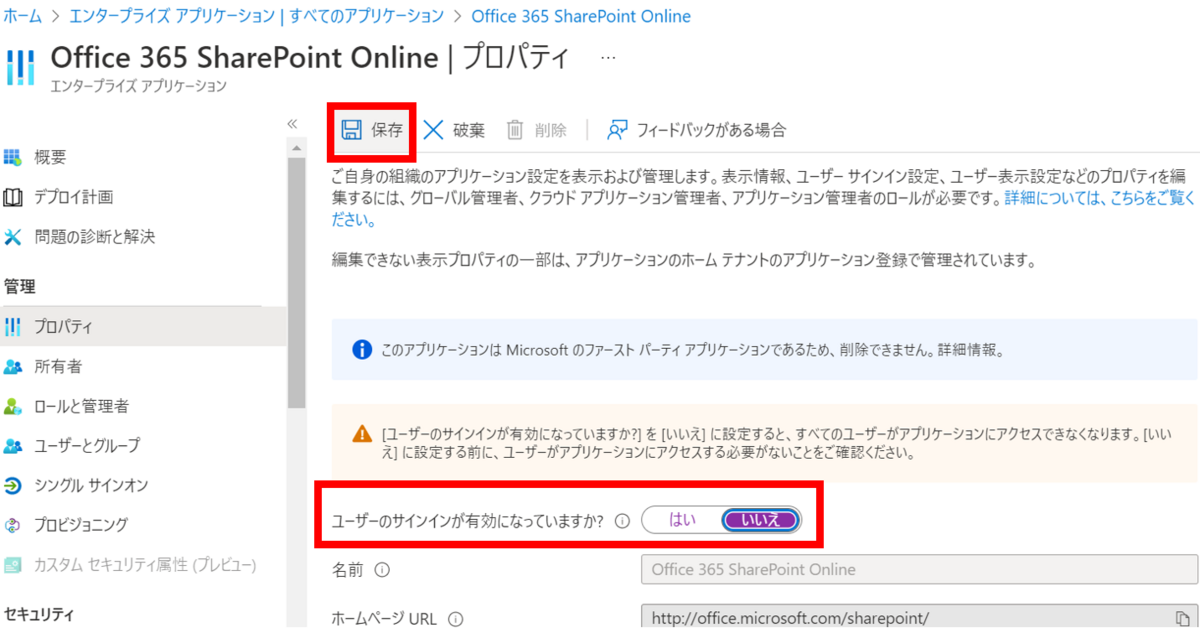Select the 管理 section heading
This screenshot has width=1200, height=633.
click(x=20, y=287)
